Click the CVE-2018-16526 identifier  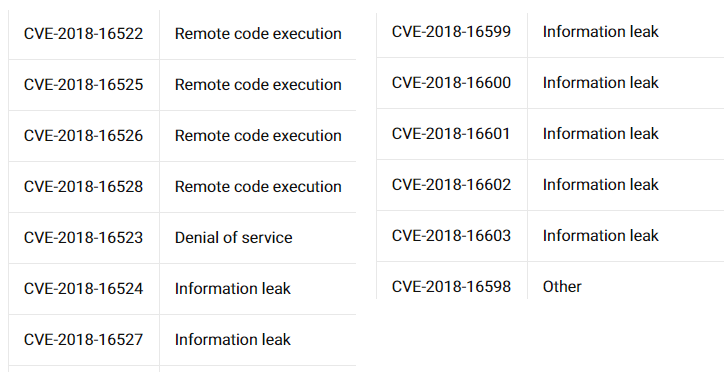(x=84, y=136)
